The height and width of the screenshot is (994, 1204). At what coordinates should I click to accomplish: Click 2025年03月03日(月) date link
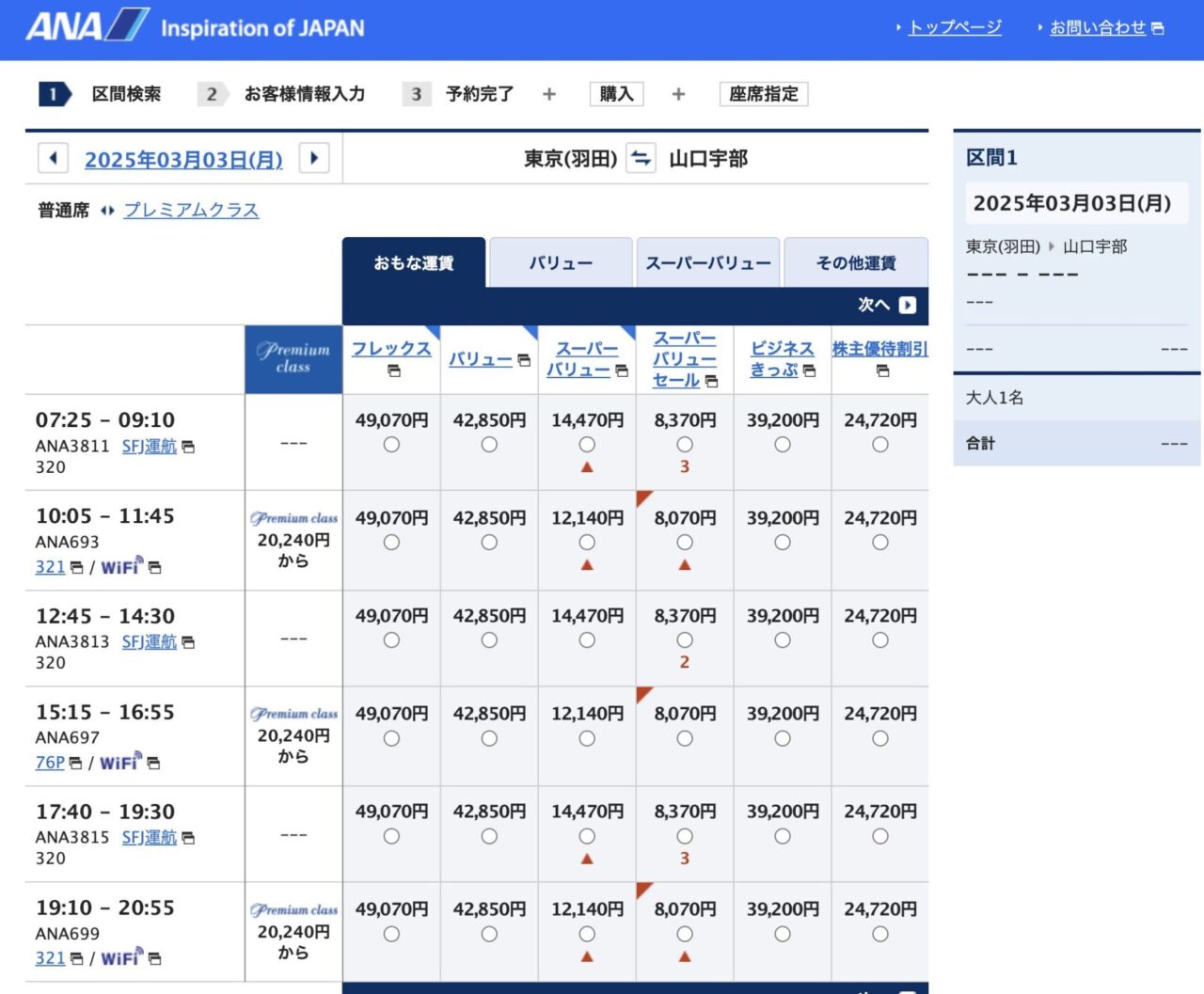point(183,159)
